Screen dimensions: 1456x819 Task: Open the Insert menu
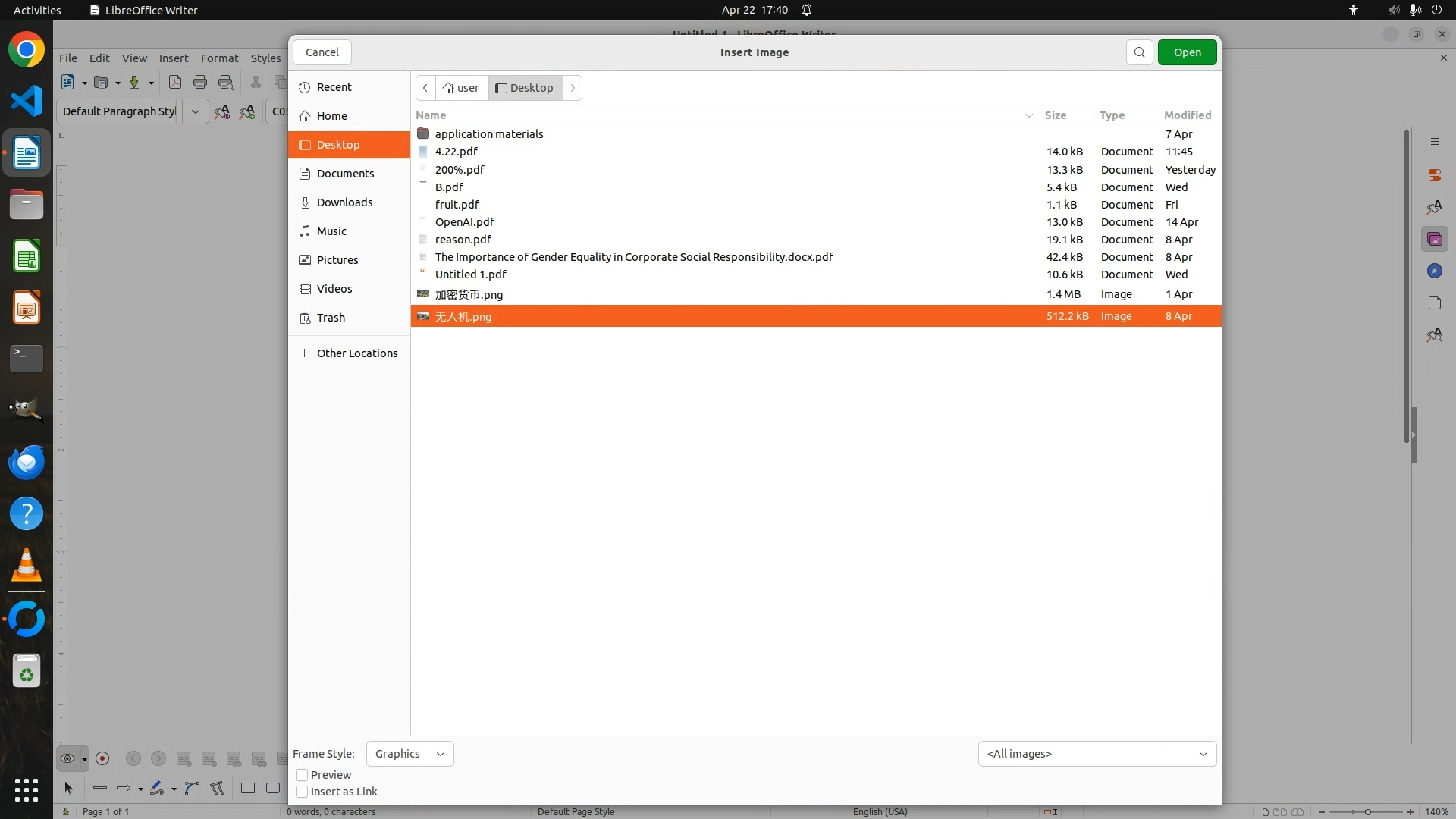[x=174, y=58]
